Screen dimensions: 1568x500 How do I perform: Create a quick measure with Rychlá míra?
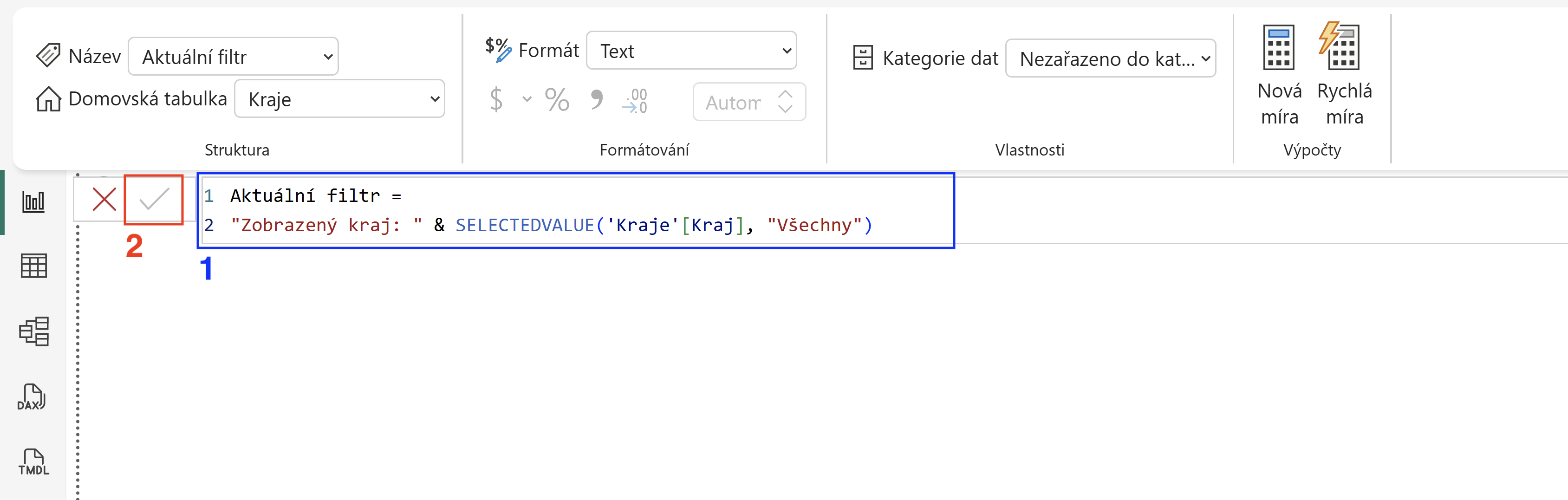point(1344,74)
